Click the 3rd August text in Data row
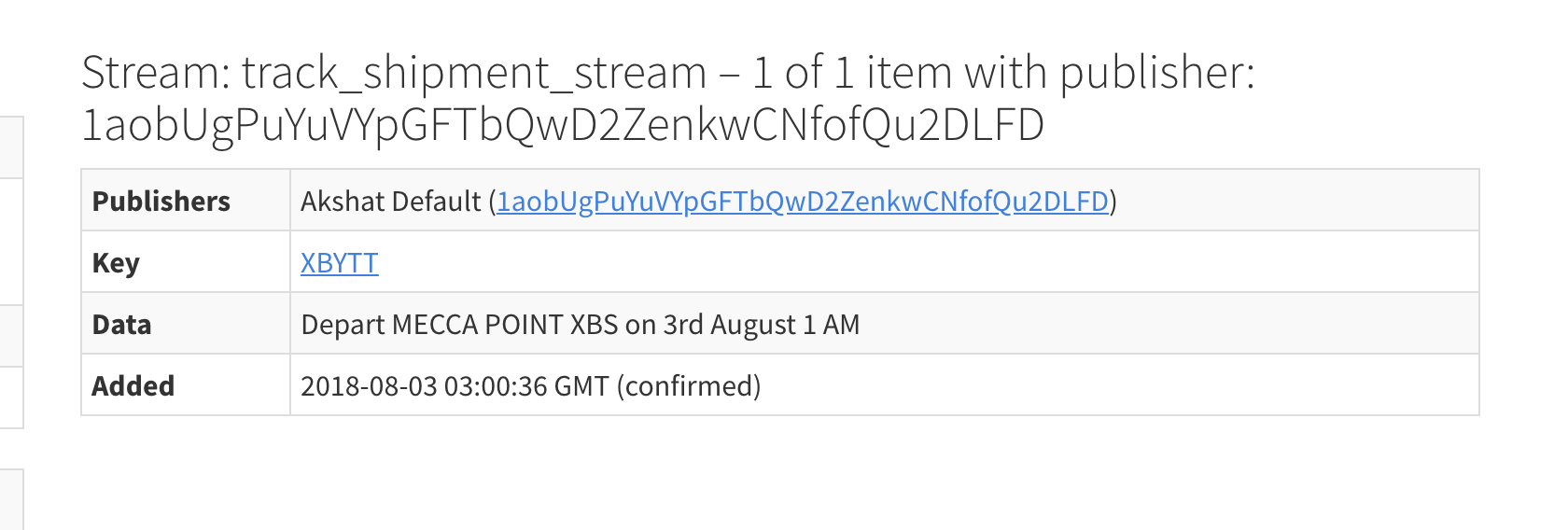The width and height of the screenshot is (1568, 530). (x=729, y=325)
